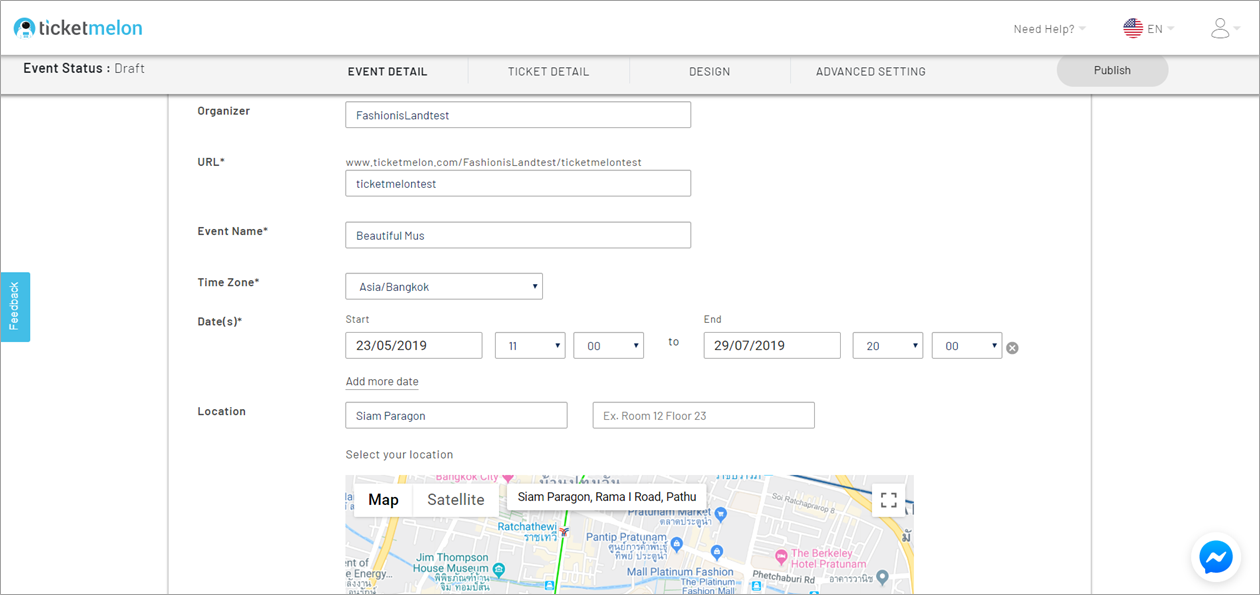This screenshot has height=595, width=1260.
Task: Click the Publish button
Action: (x=1112, y=70)
